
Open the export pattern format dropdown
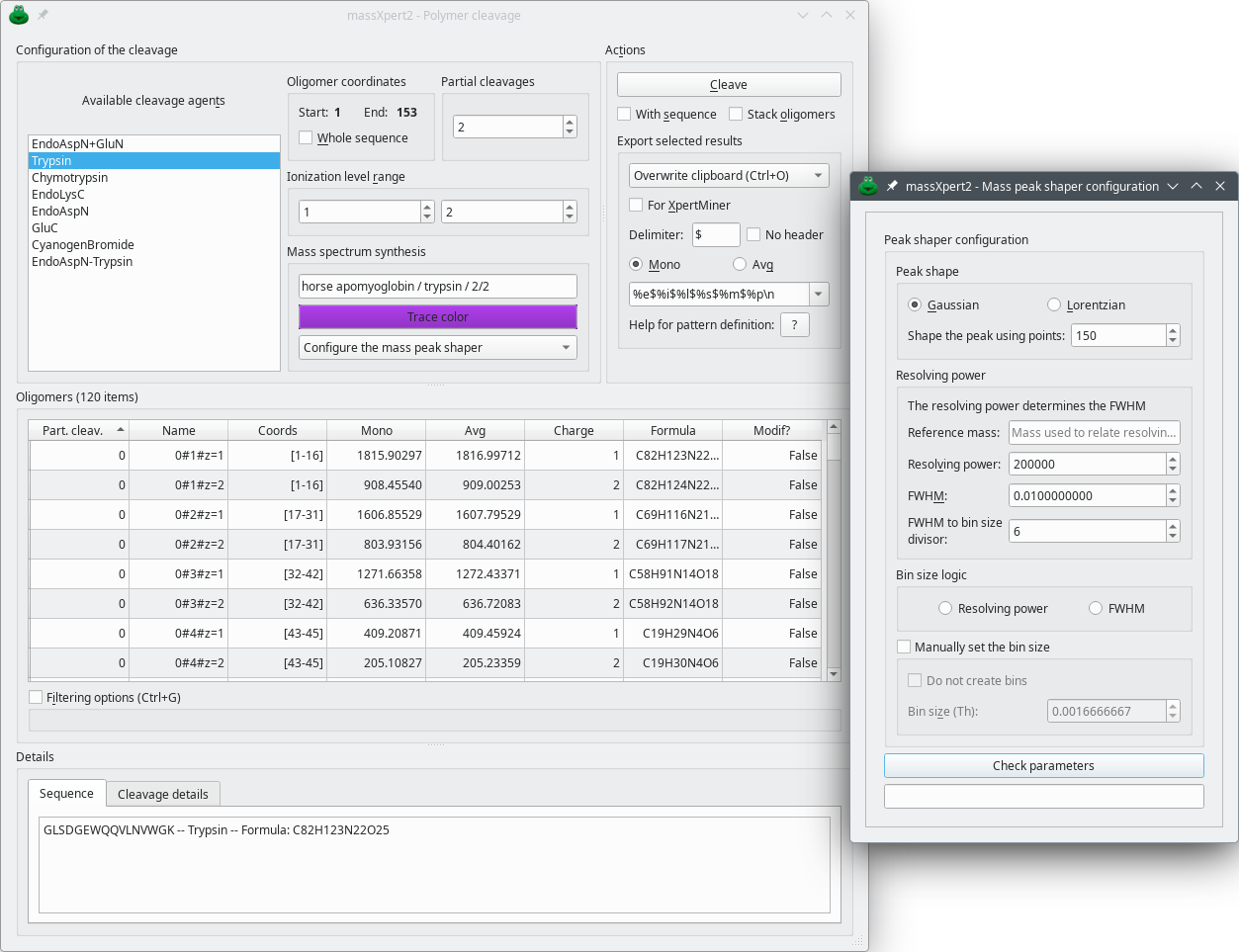point(819,295)
